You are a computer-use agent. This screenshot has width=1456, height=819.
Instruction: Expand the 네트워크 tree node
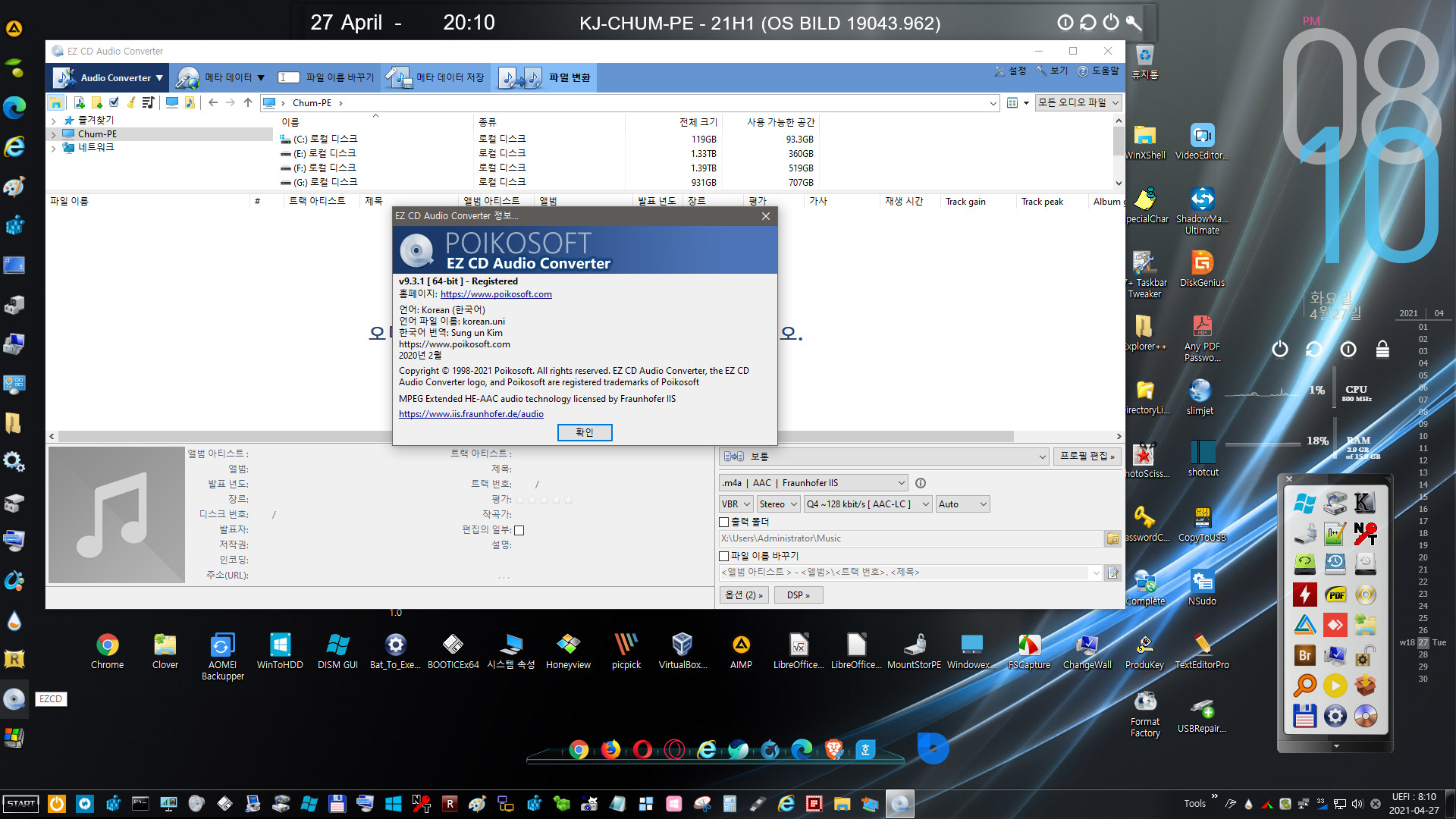click(53, 148)
